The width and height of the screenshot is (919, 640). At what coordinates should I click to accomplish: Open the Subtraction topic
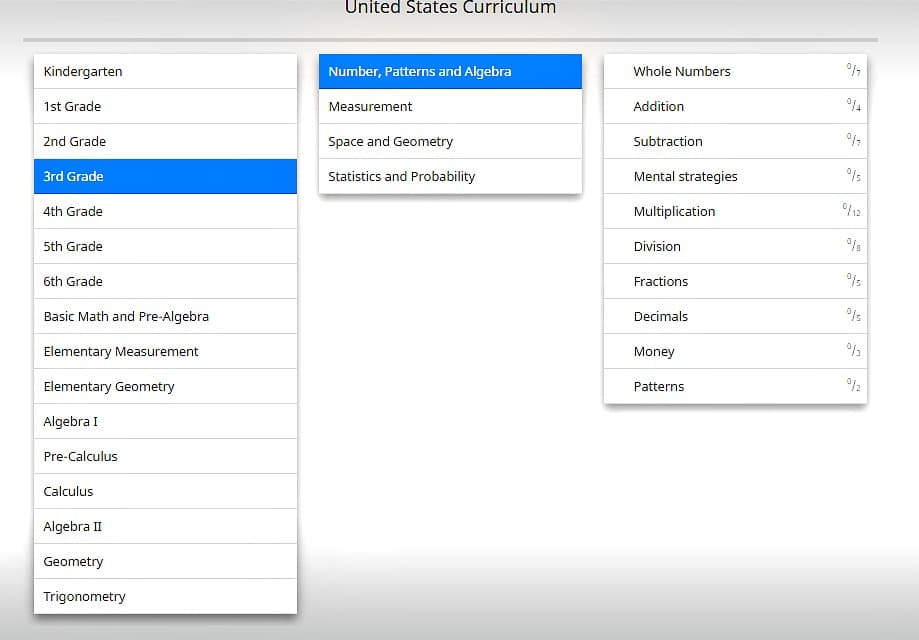(x=735, y=141)
